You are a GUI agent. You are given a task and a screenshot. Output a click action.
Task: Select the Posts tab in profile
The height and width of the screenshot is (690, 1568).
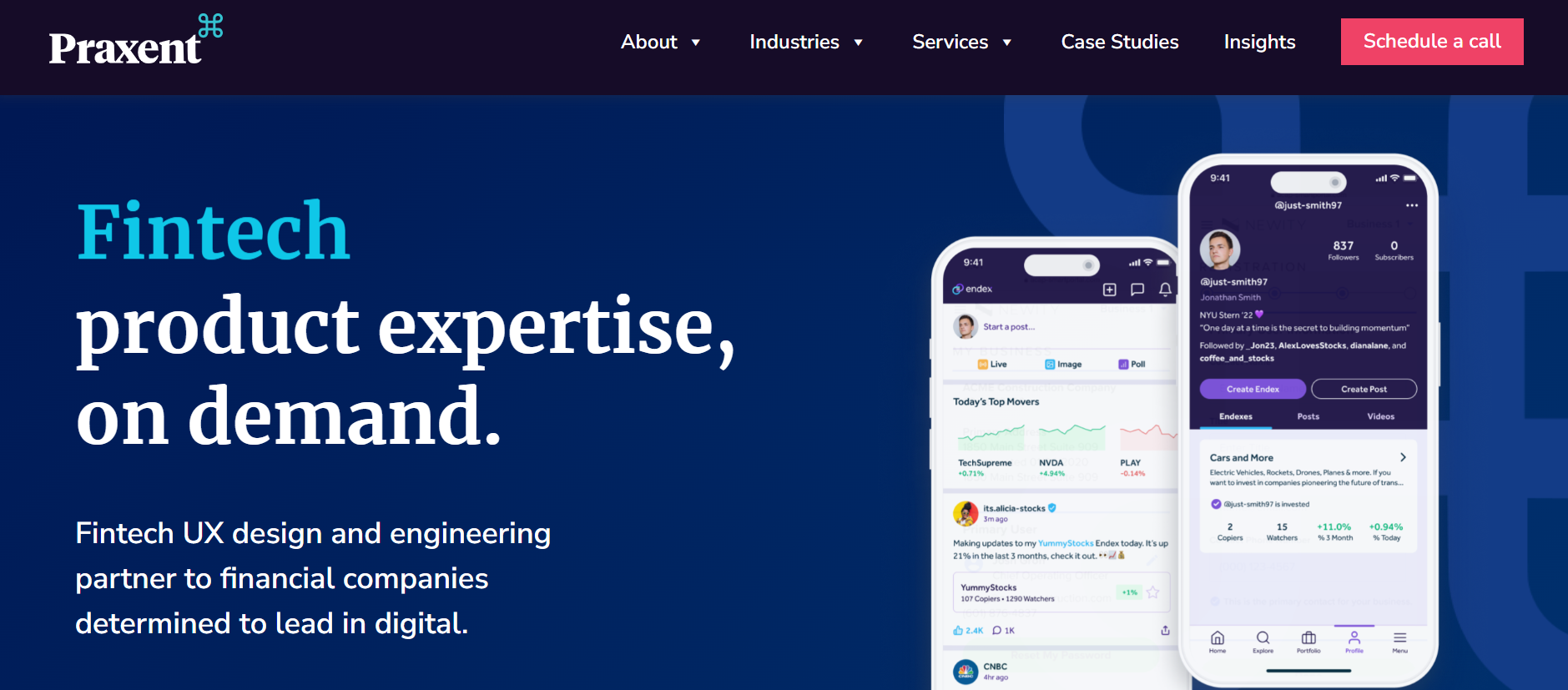1308,416
